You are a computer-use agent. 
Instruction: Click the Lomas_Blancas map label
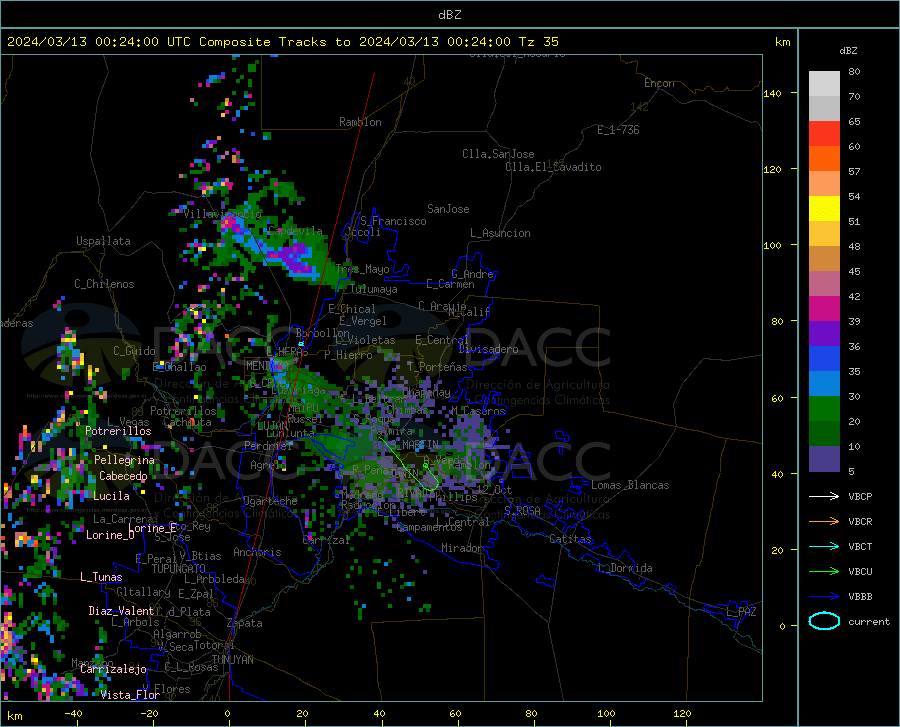tap(630, 485)
